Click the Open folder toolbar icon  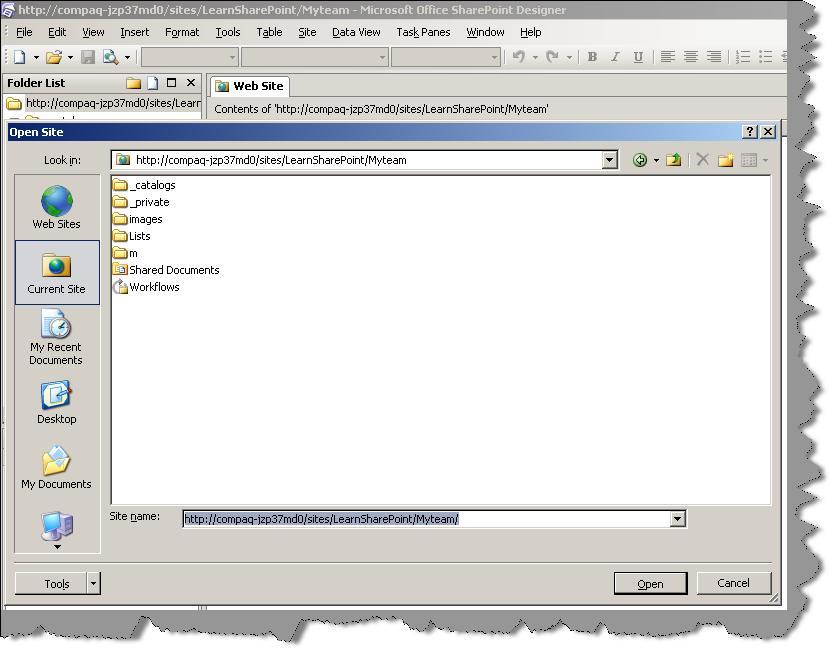[x=53, y=57]
